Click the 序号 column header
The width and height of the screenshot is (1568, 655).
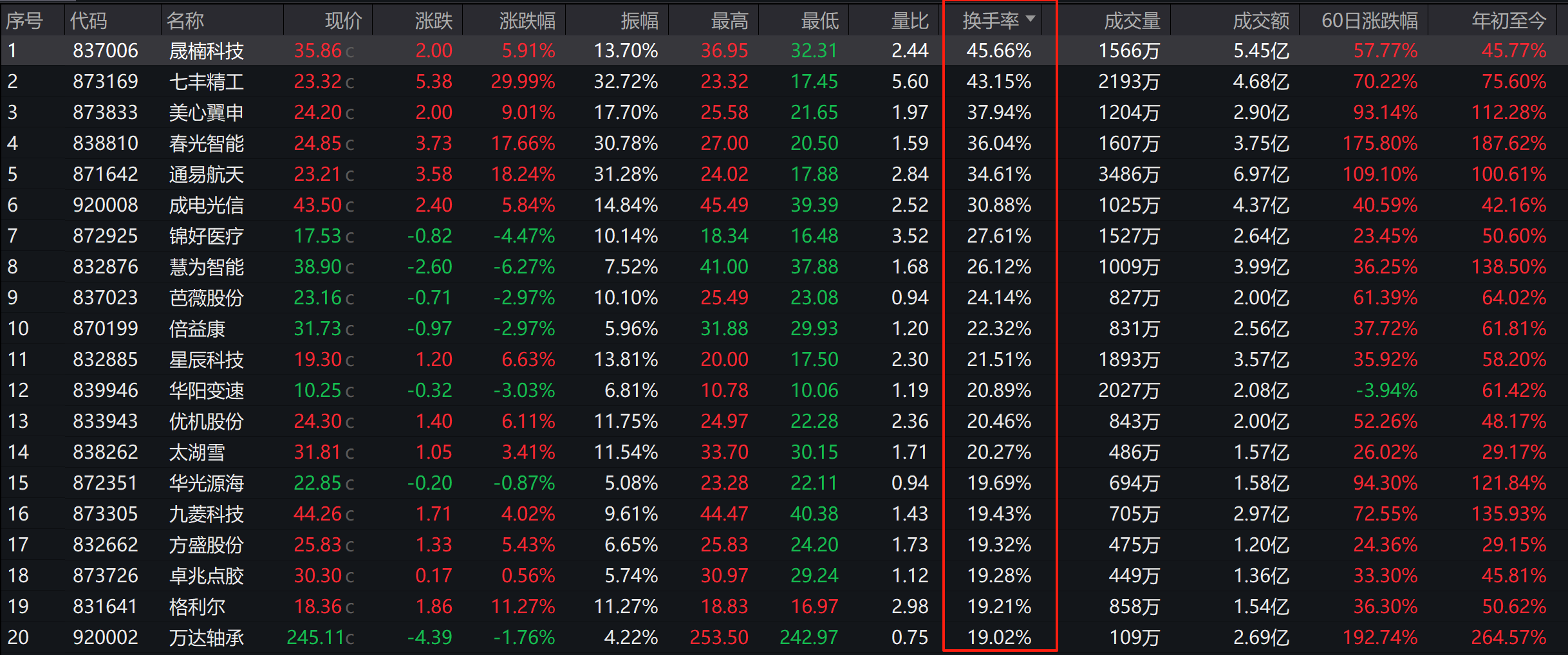(24, 21)
